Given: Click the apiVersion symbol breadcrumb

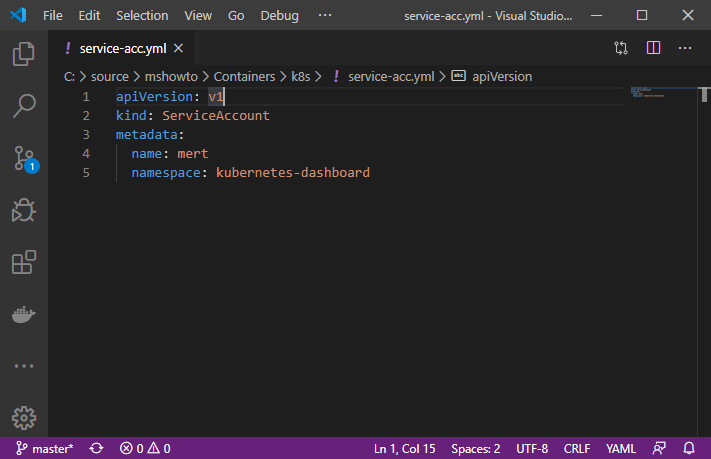Looking at the screenshot, I should pos(502,77).
